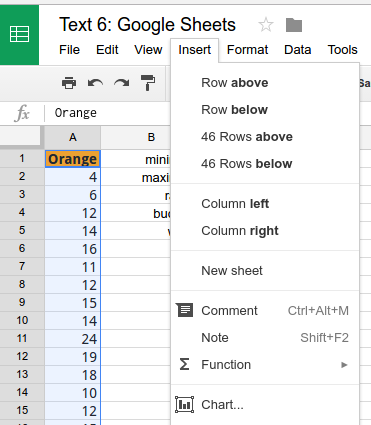Image resolution: width=371 pixels, height=425 pixels.
Task: Click cell B2 starting with maxi
Action: 136,177
